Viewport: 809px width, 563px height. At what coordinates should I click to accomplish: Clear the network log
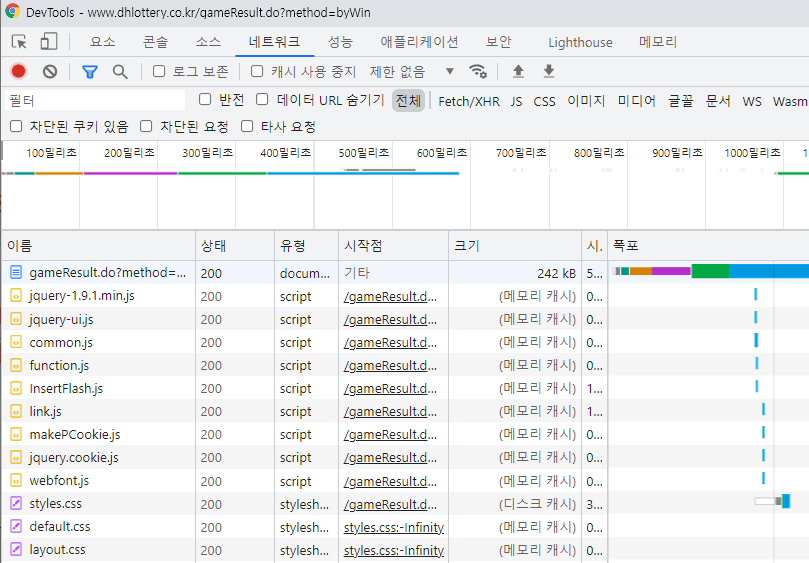pyautogui.click(x=50, y=71)
